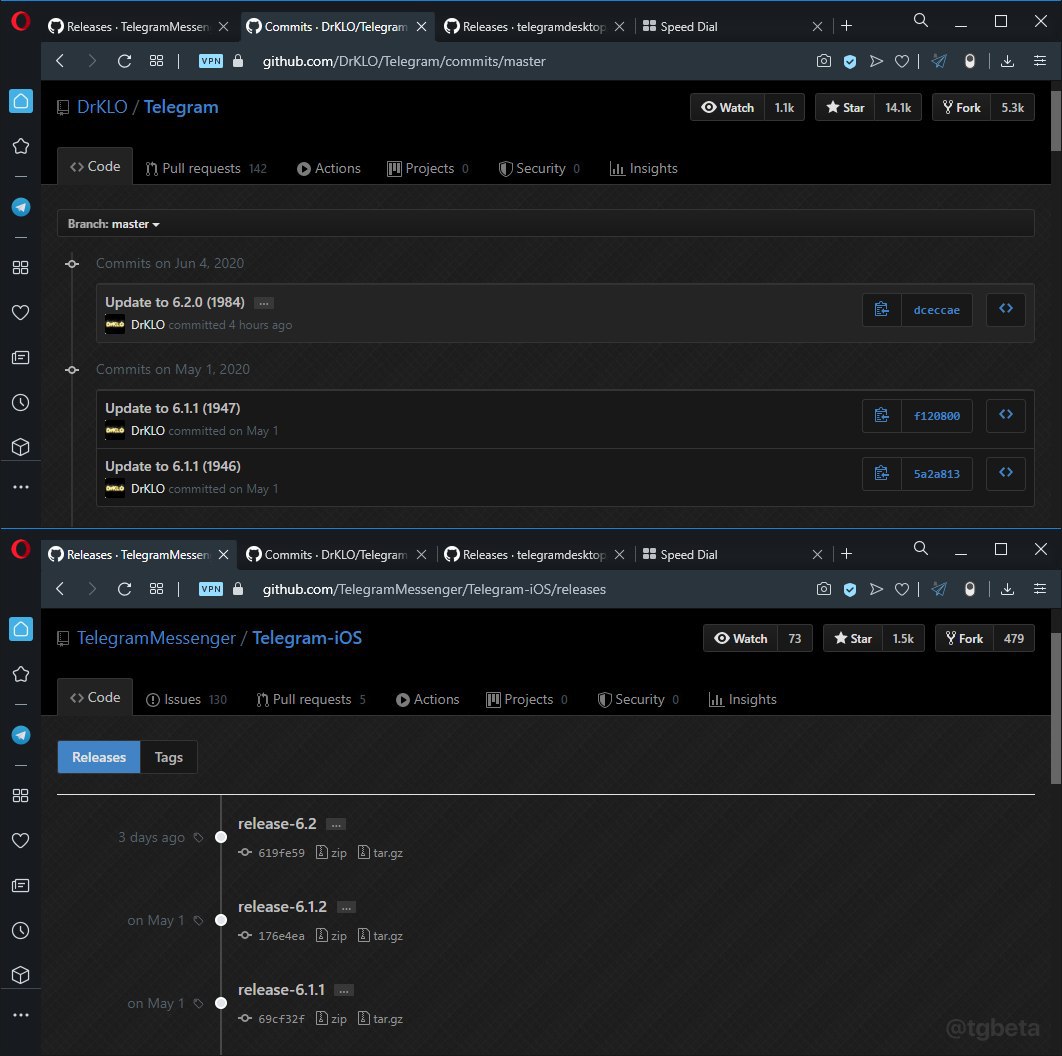Watch the Telegram-iOS repository

[x=741, y=638]
